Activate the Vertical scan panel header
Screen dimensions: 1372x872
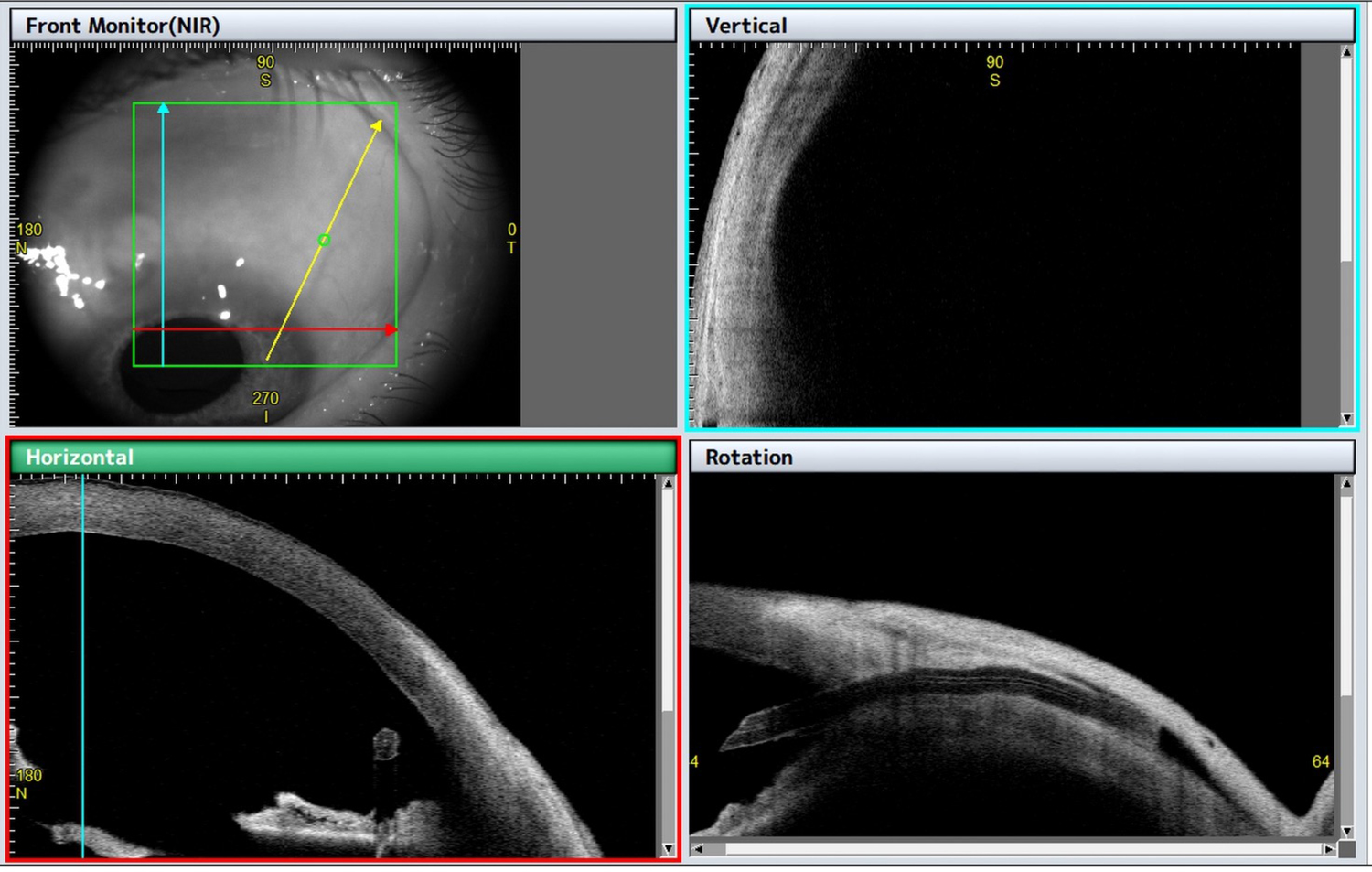click(x=1021, y=26)
